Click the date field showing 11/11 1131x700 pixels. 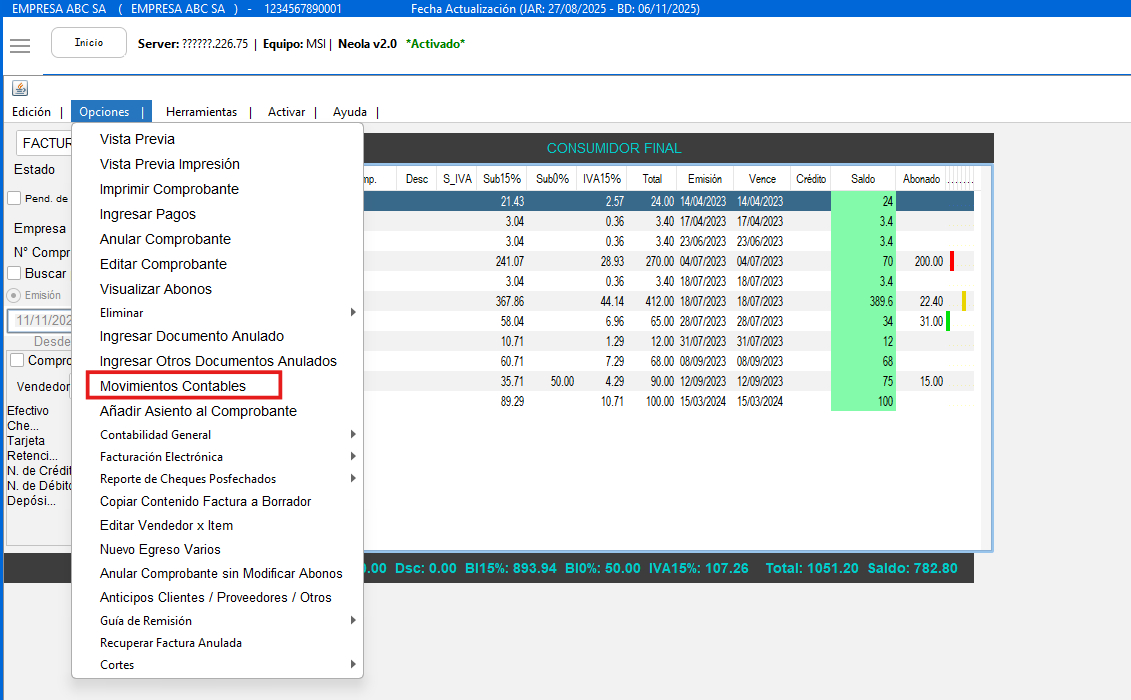click(40, 321)
